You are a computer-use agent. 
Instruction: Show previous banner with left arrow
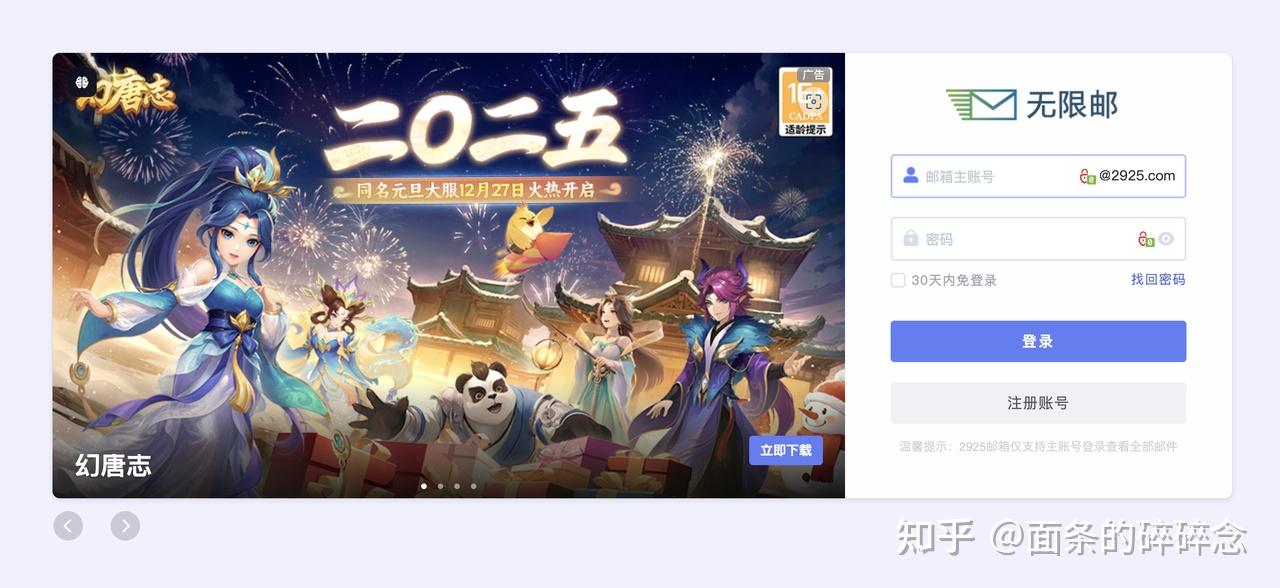tap(68, 525)
